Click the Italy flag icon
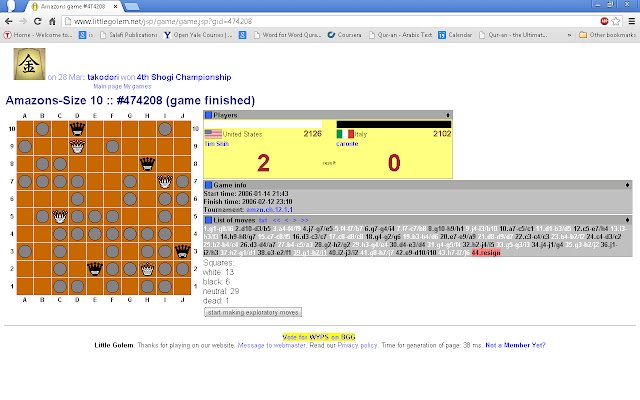The image size is (640, 400). pyautogui.click(x=345, y=134)
